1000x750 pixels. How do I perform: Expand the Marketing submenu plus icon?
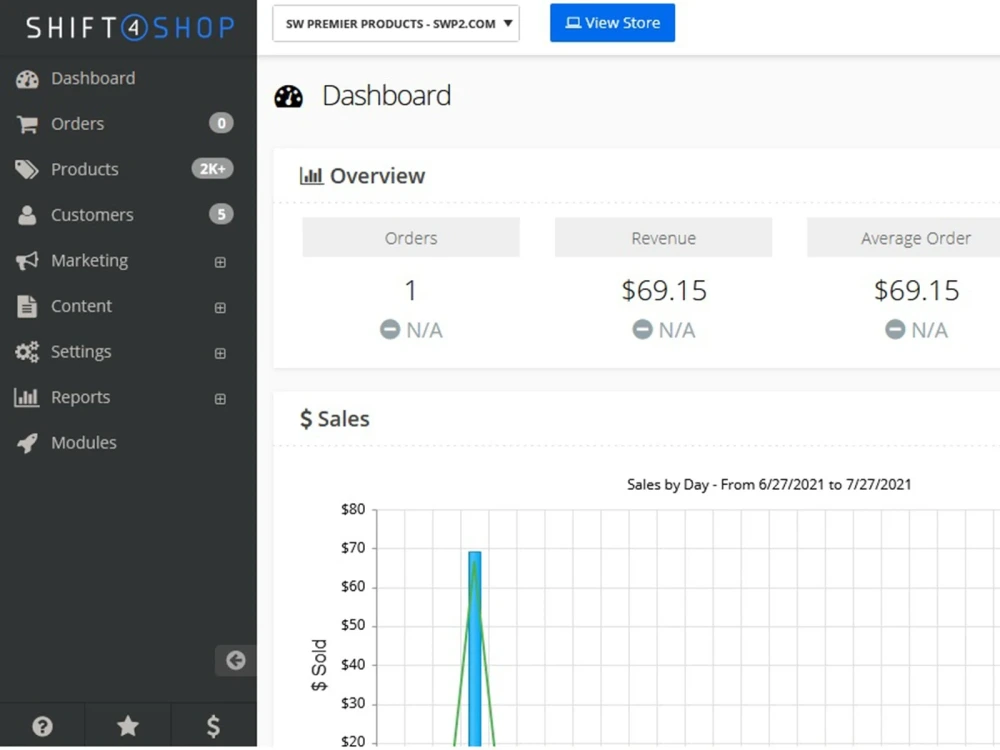(220, 261)
